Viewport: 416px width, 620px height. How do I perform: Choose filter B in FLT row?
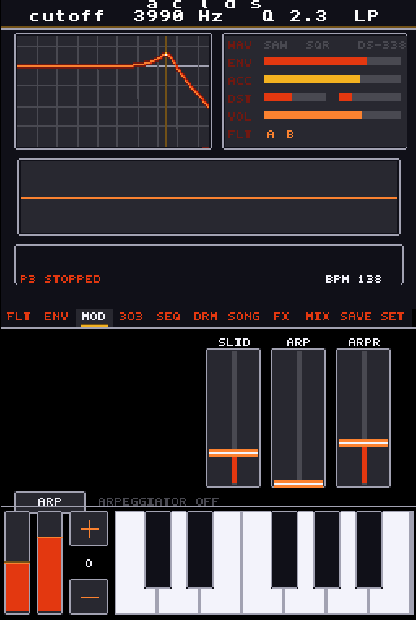[x=290, y=134]
